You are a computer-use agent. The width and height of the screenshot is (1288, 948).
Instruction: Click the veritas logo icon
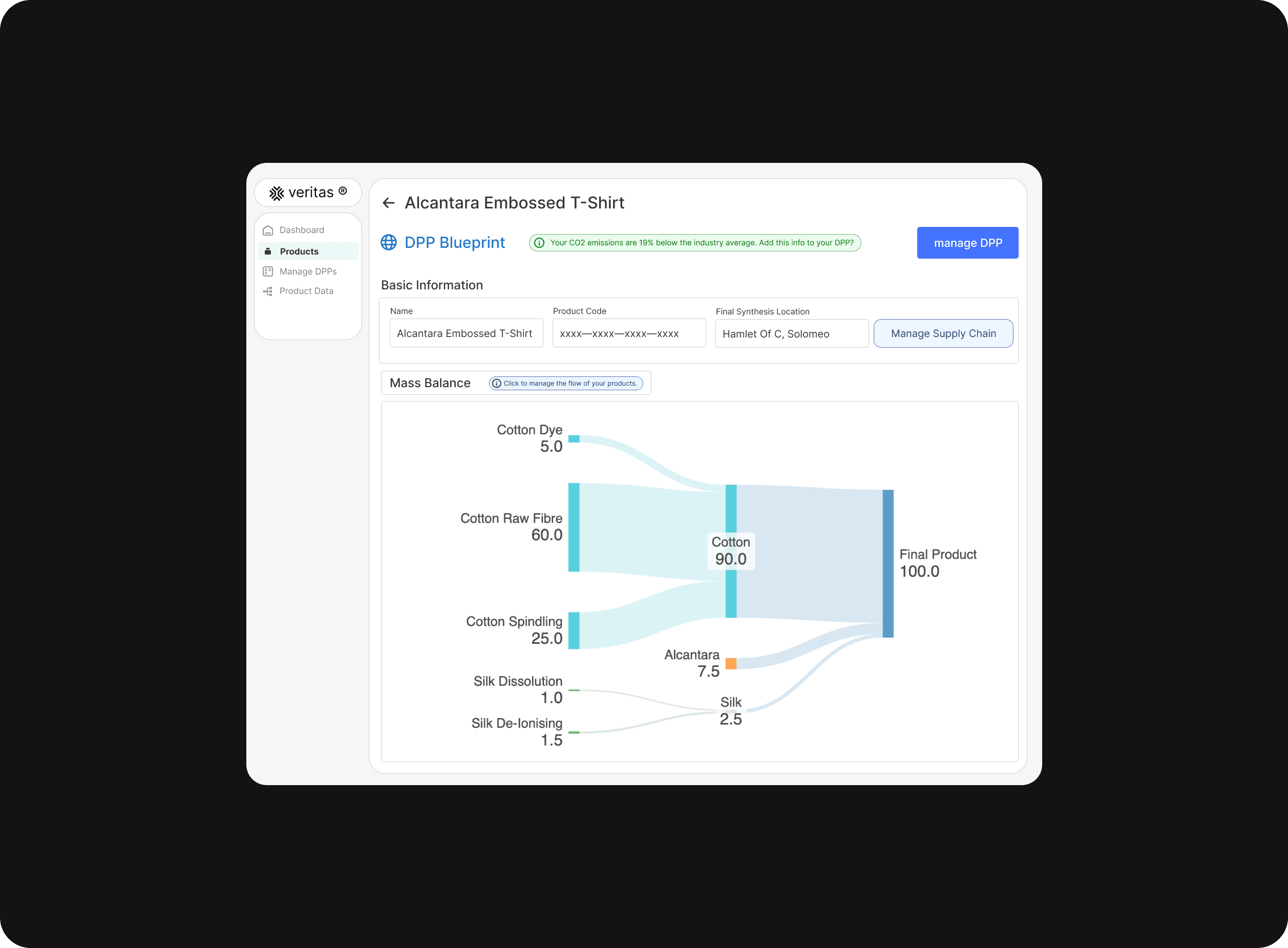[x=277, y=194]
